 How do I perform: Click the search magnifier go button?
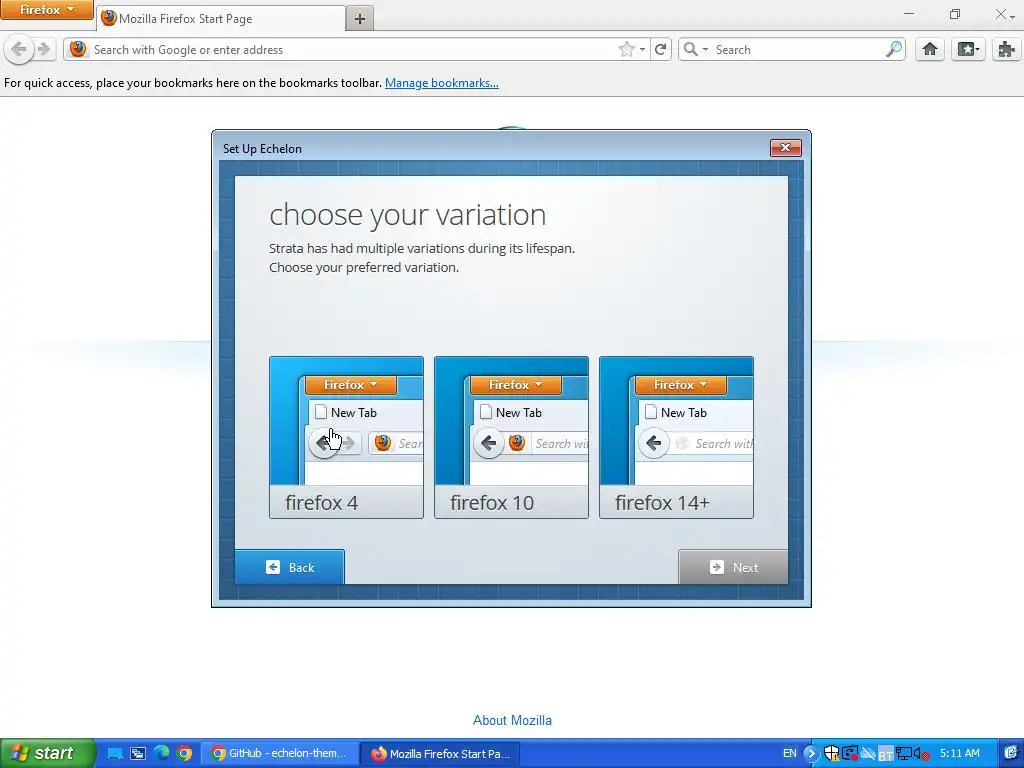click(x=893, y=49)
